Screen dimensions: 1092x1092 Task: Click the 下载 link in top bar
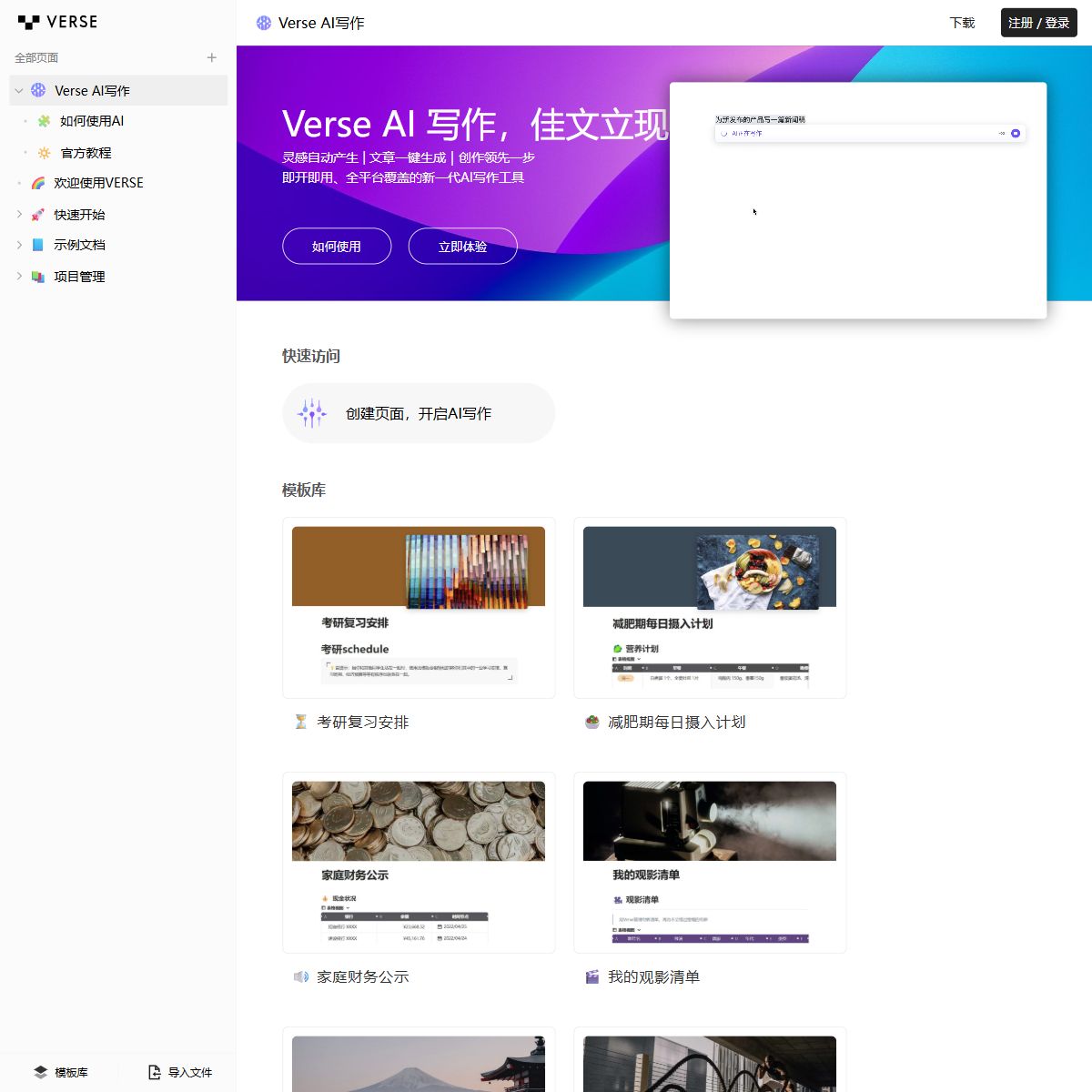pos(962,23)
